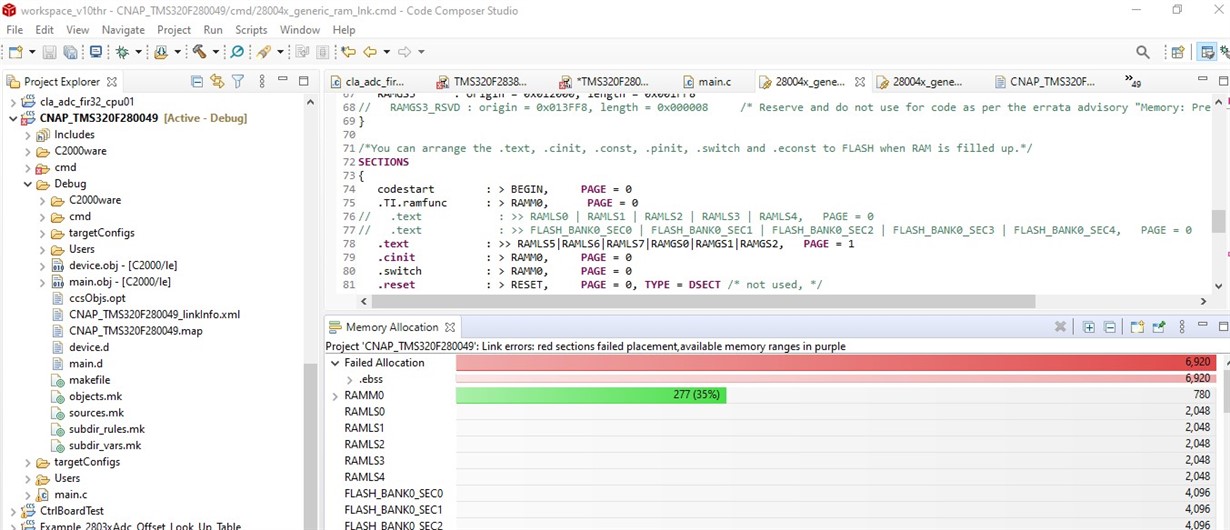Viewport: 1230px width, 530px height.
Task: Open the build hammer dropdown arrow
Action: pyautogui.click(x=215, y=52)
